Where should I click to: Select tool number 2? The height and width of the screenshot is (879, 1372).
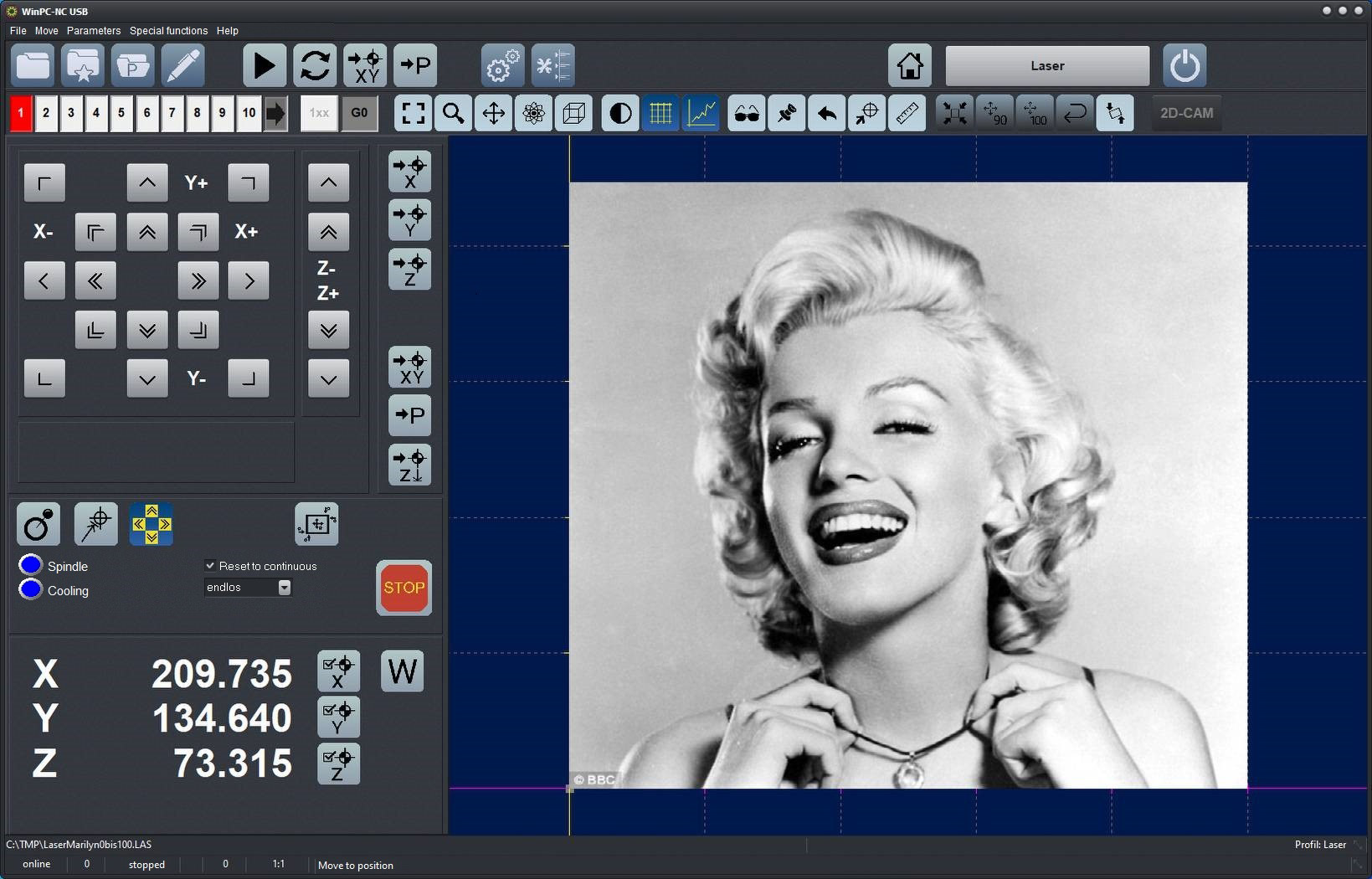click(46, 113)
